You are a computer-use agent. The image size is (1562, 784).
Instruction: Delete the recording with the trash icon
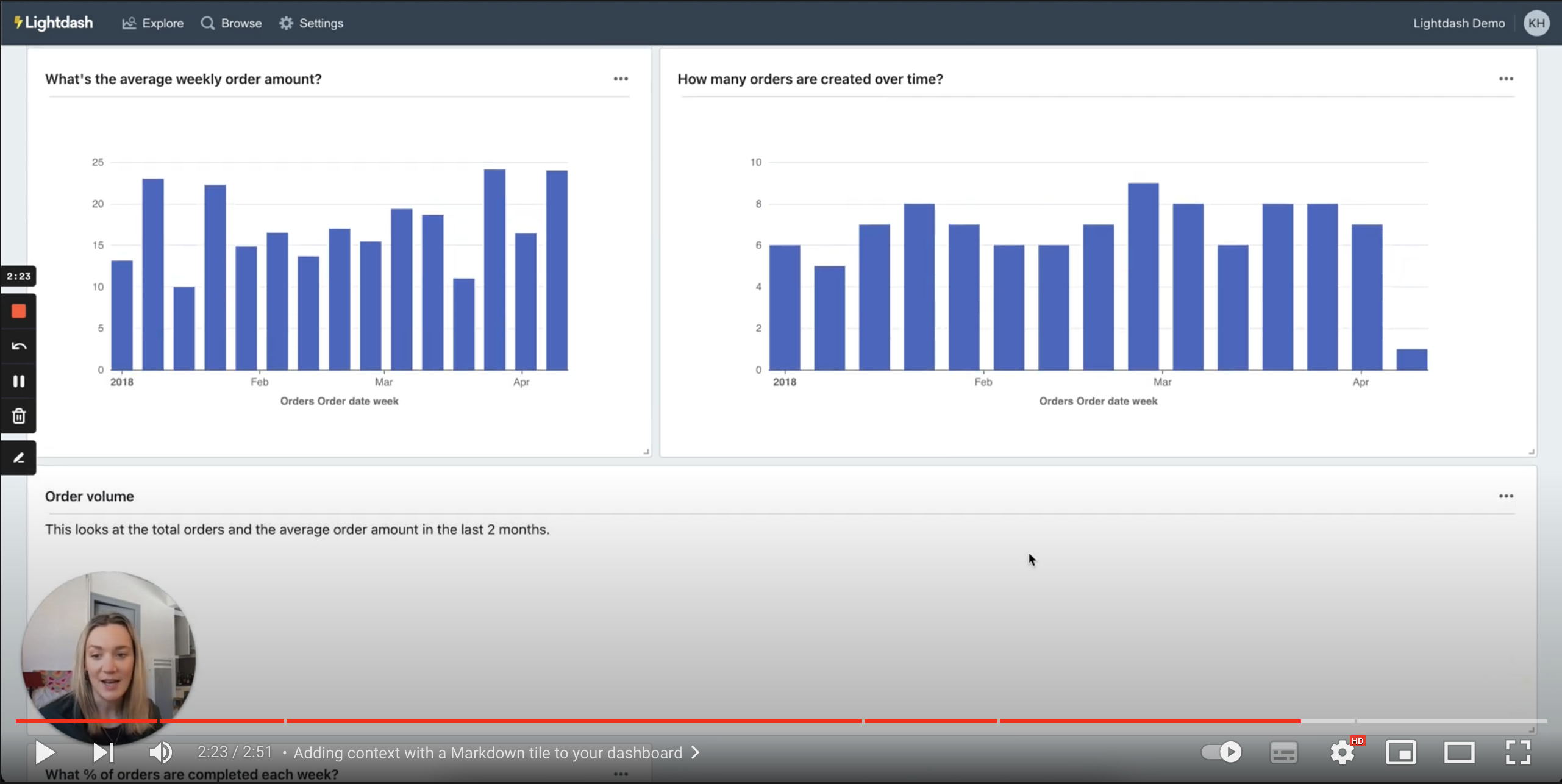pos(18,416)
